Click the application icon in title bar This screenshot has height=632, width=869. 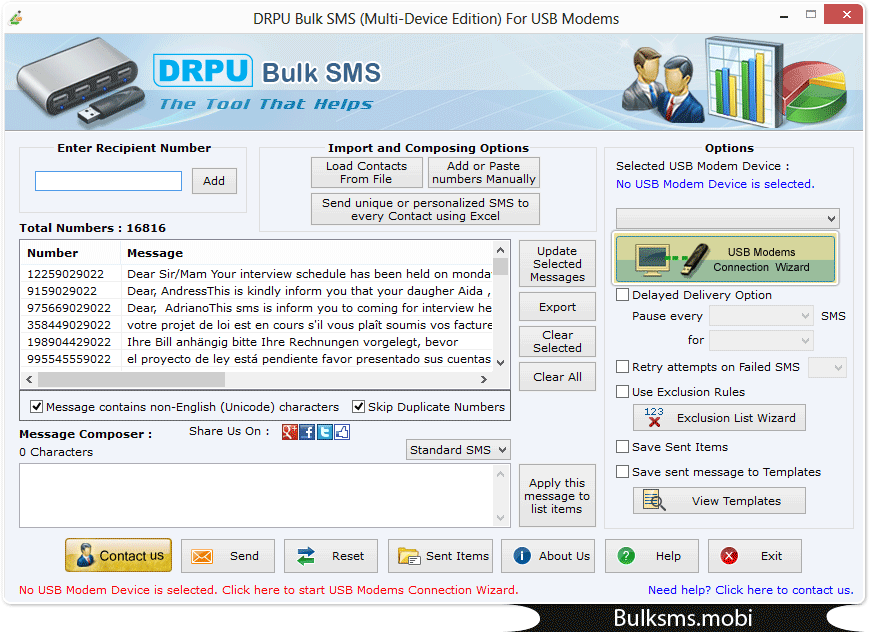click(x=16, y=18)
